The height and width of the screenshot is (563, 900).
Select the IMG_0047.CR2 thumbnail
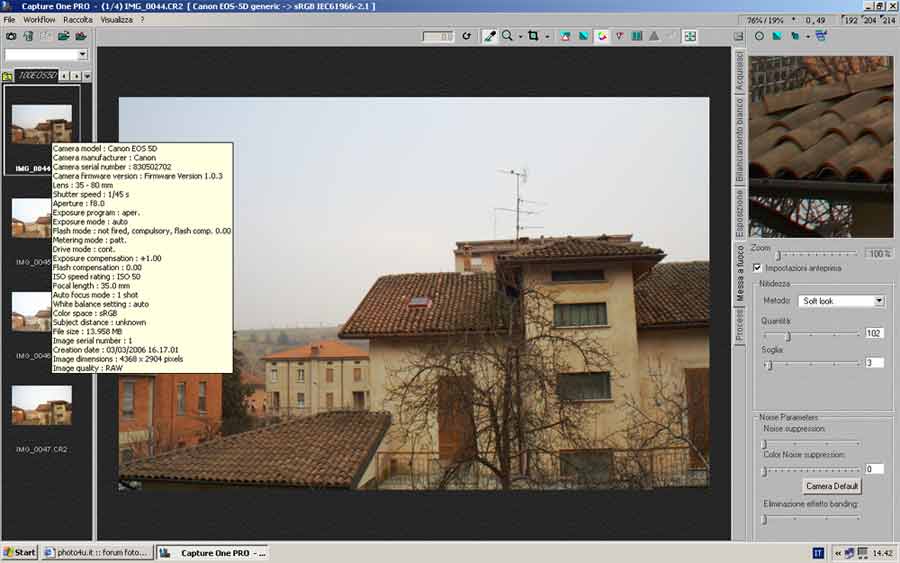point(41,405)
